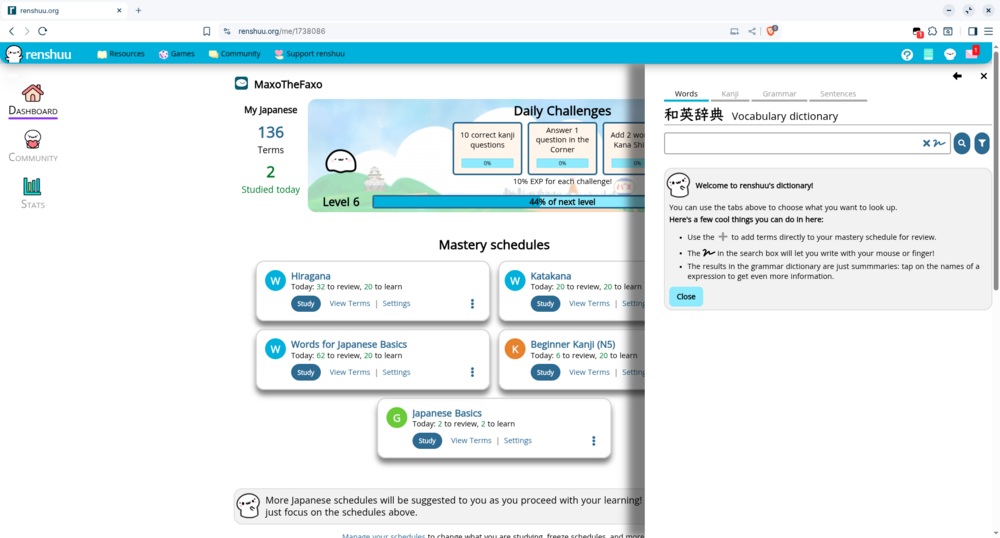The height and width of the screenshot is (538, 1000).
Task: Open the Resources menu in top bar
Action: point(121,54)
